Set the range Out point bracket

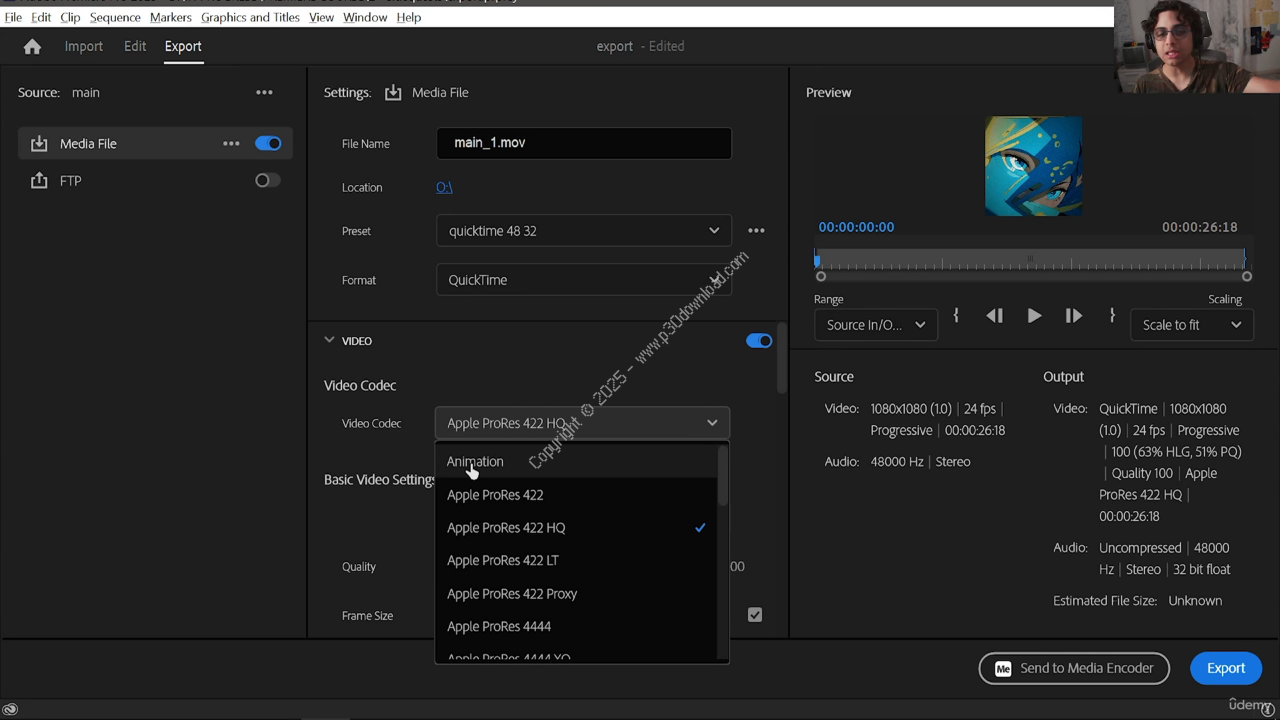(x=1112, y=315)
